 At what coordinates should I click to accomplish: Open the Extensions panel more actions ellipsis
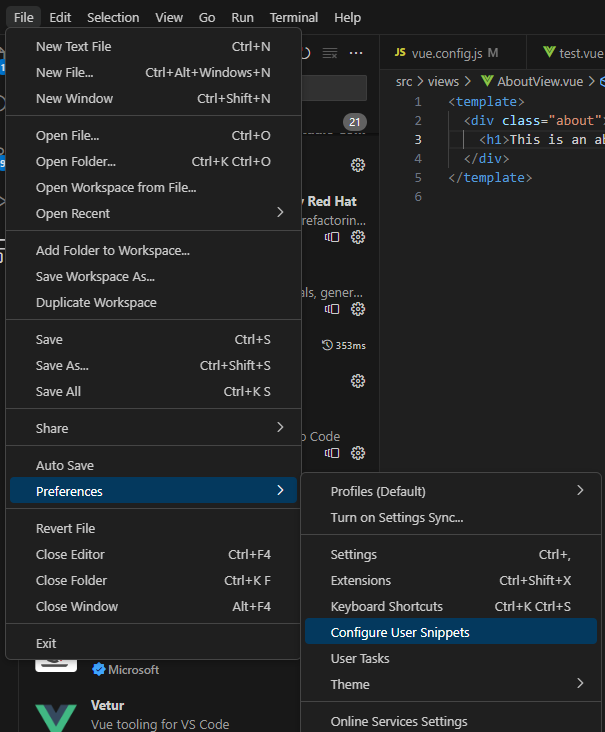[356, 53]
